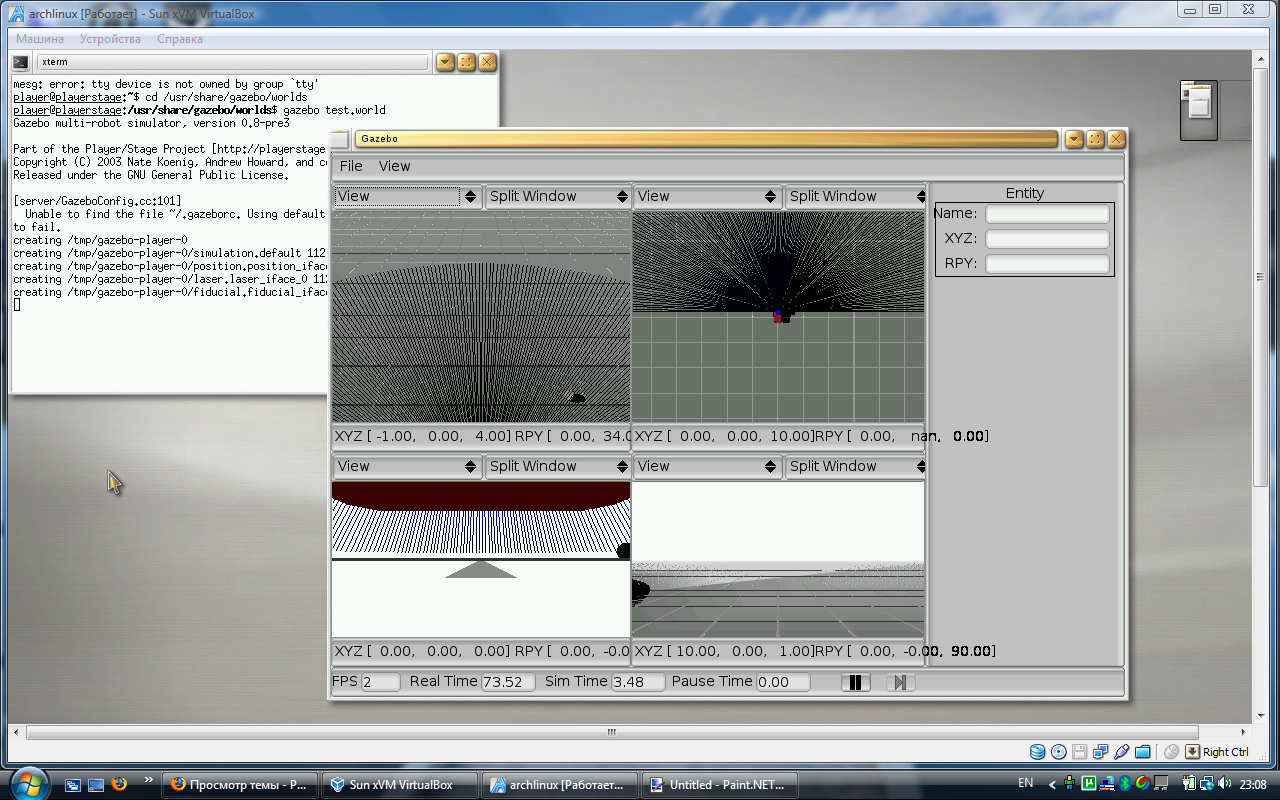The width and height of the screenshot is (1280, 800).
Task: Switch to Paint.NET Untitled taskbar button
Action: click(720, 785)
